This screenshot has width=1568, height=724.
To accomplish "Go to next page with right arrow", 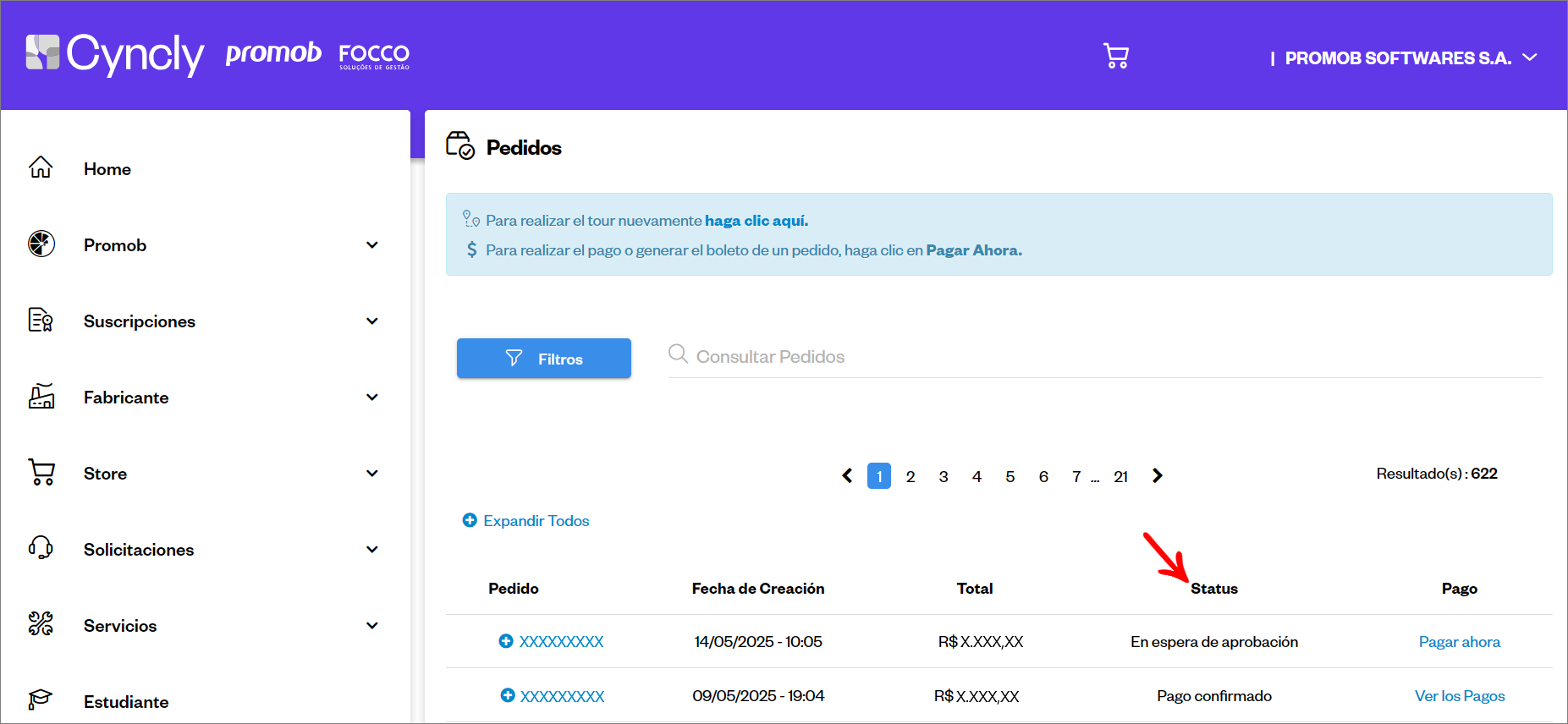I will 1158,476.
